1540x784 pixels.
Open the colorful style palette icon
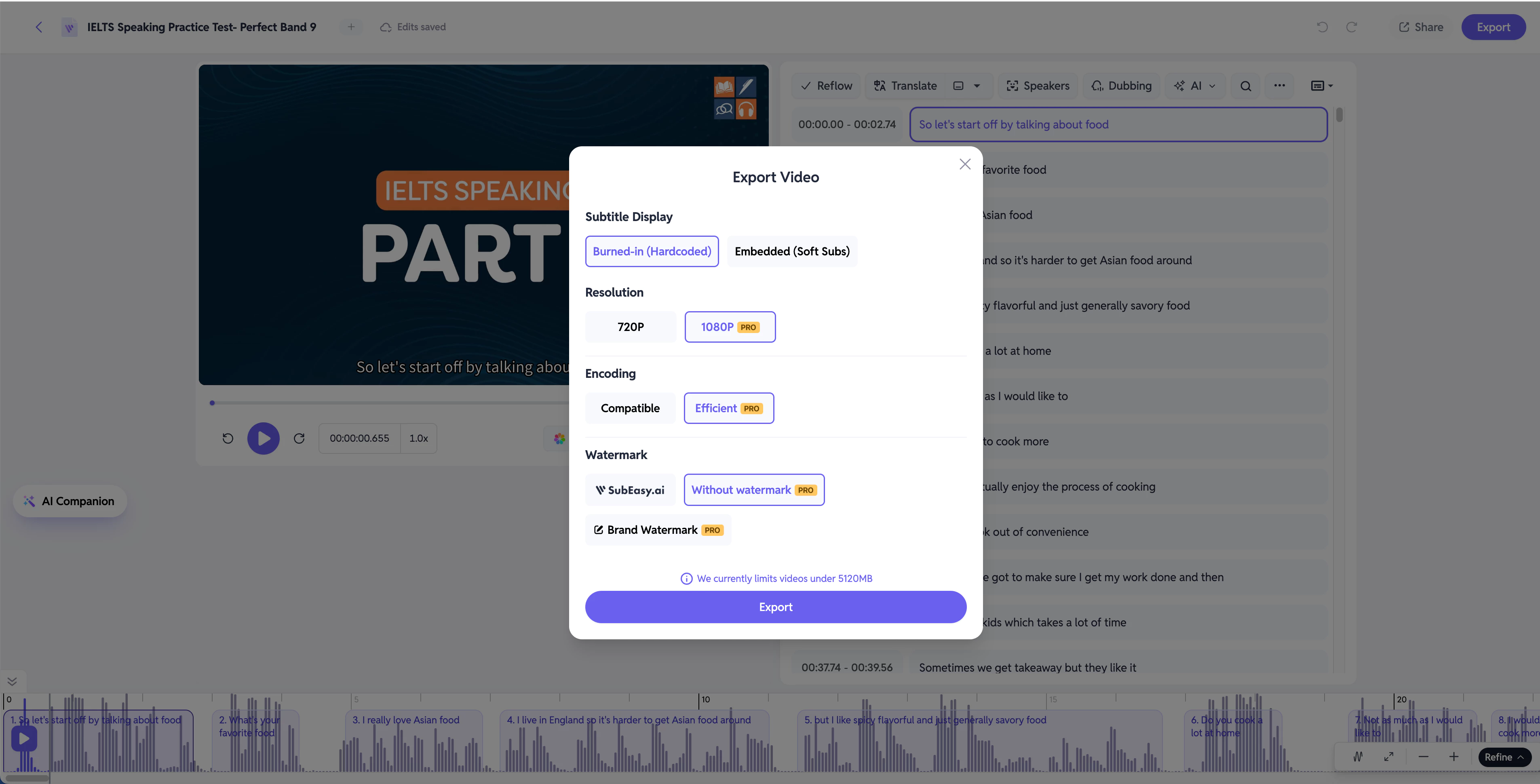pyautogui.click(x=559, y=438)
